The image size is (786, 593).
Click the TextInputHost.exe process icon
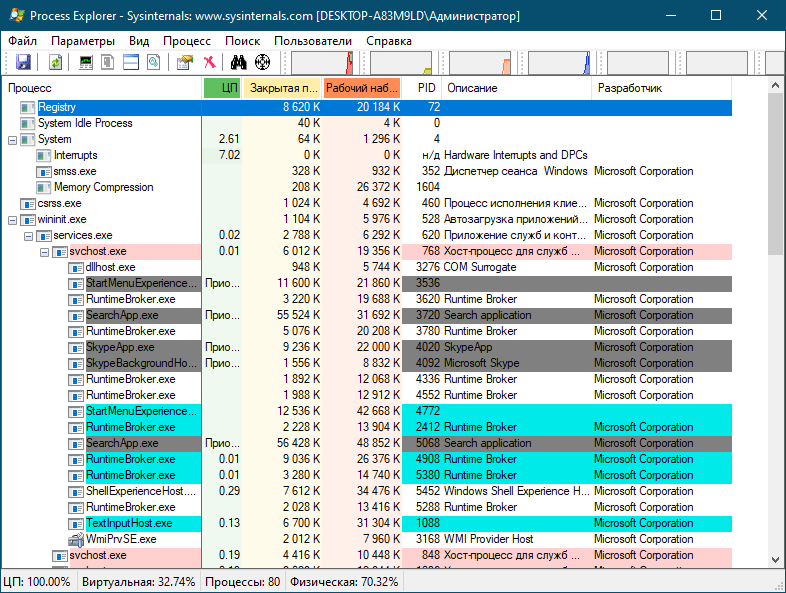tap(76, 523)
